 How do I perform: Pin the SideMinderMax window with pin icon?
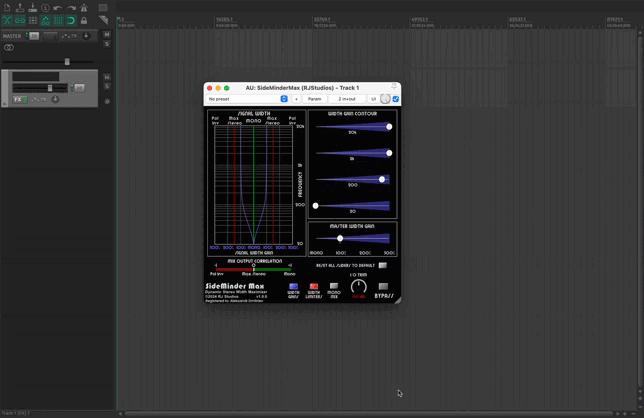pyautogui.click(x=394, y=87)
